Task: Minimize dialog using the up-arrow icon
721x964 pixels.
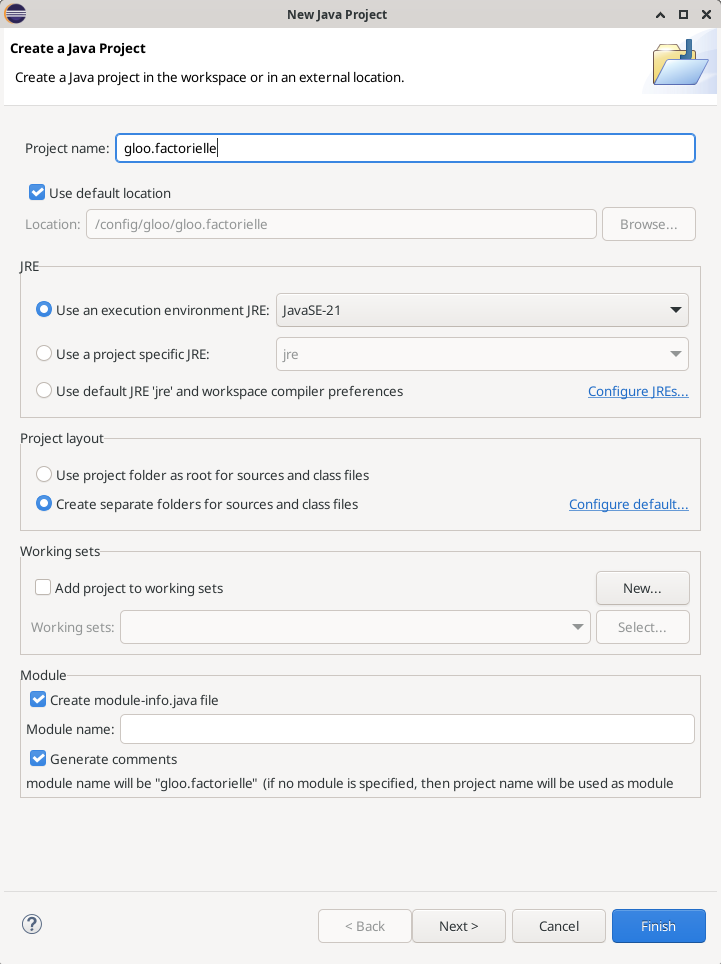Action: point(660,14)
